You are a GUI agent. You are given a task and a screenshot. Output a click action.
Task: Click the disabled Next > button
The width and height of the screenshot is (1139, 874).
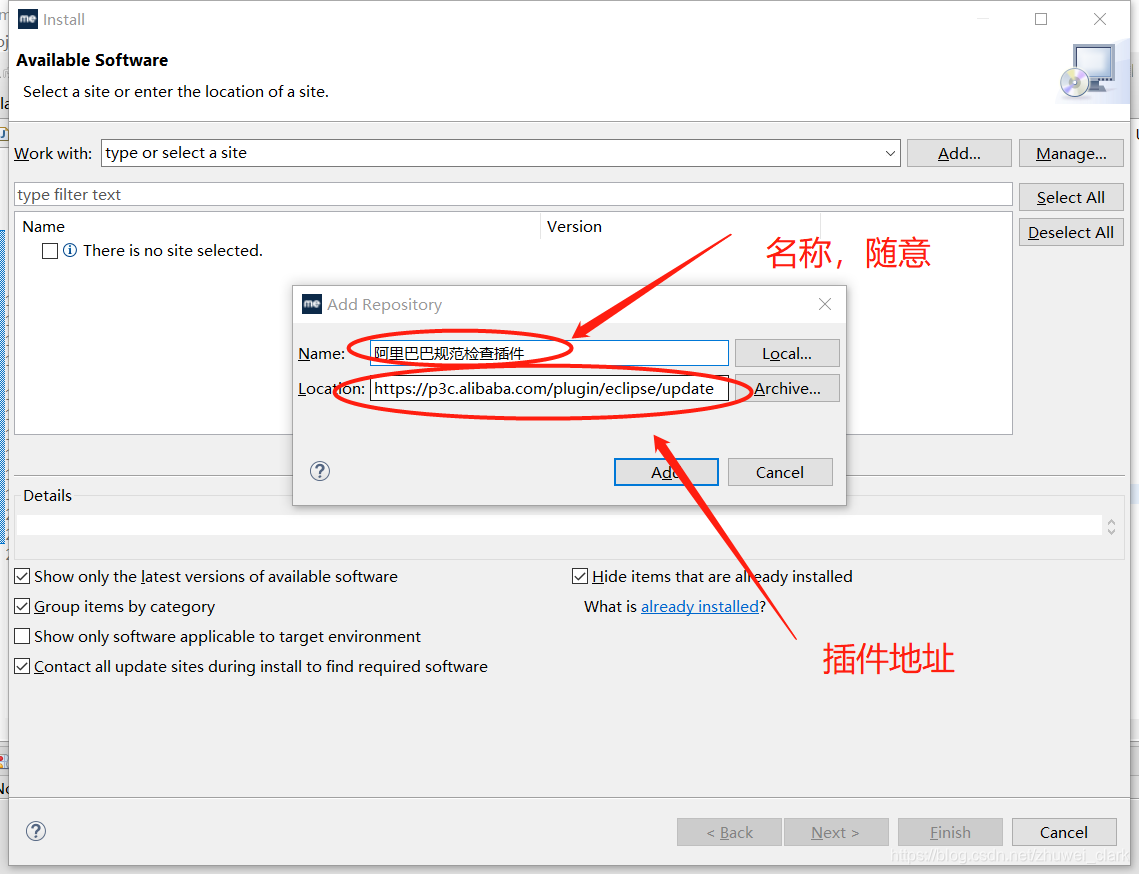[835, 832]
